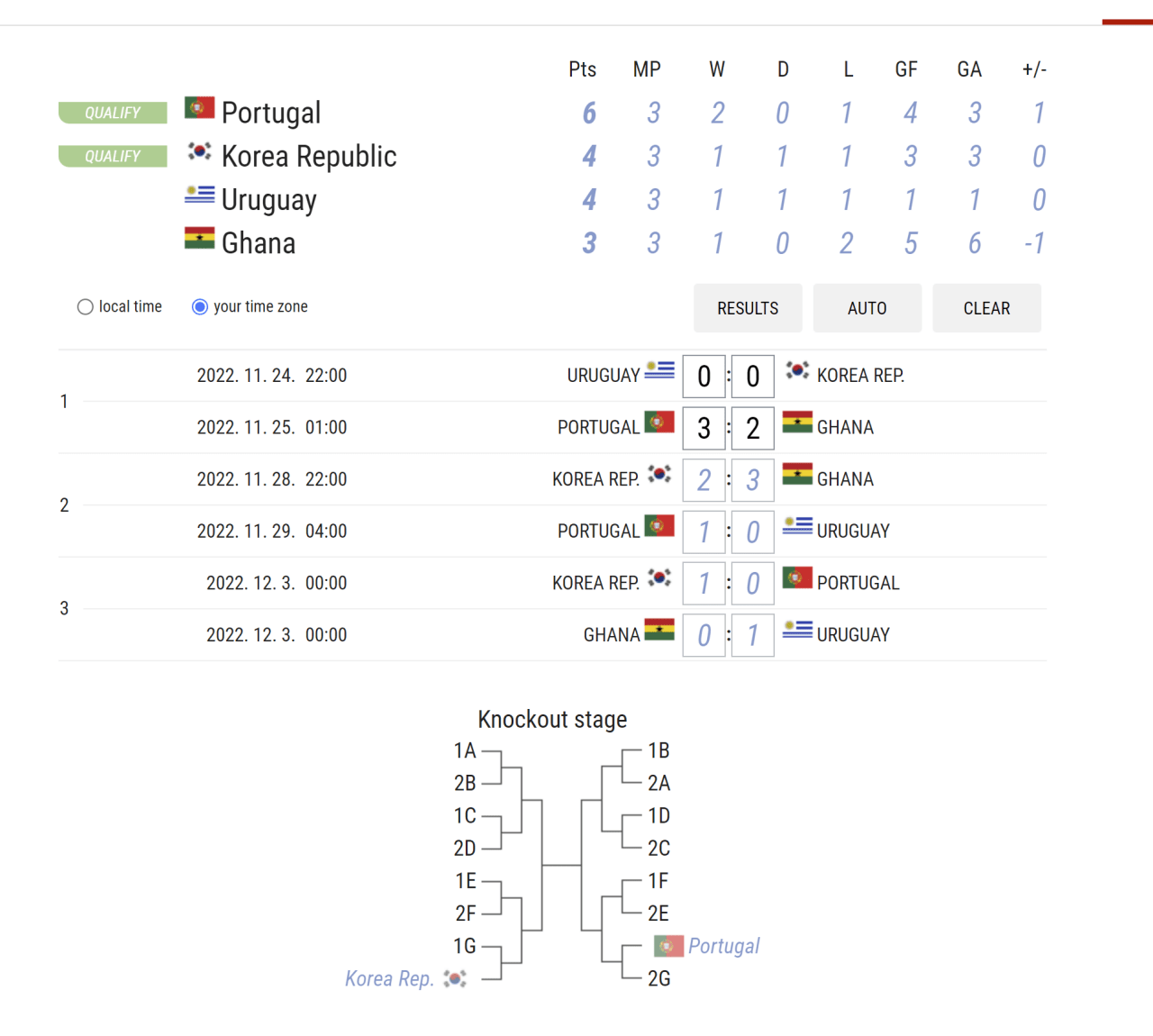Click the 1F slot in bracket
1153x1036 pixels.
click(x=658, y=881)
